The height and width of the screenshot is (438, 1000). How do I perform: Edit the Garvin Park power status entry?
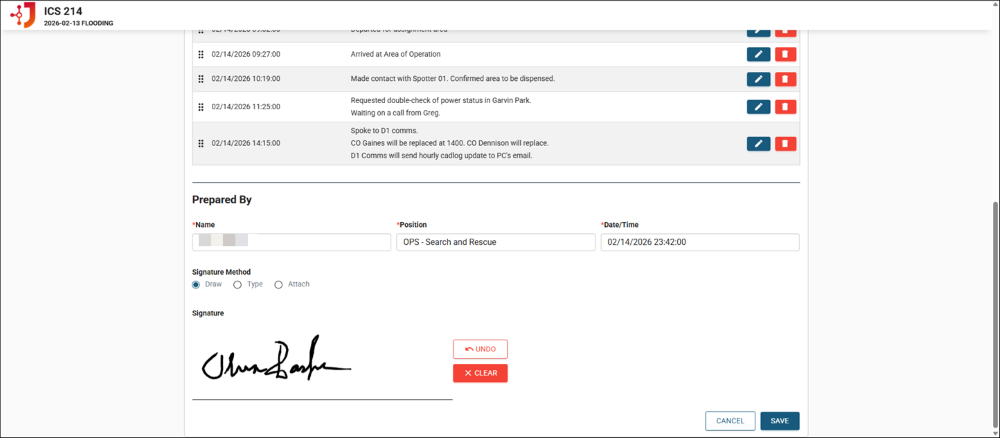(x=758, y=106)
